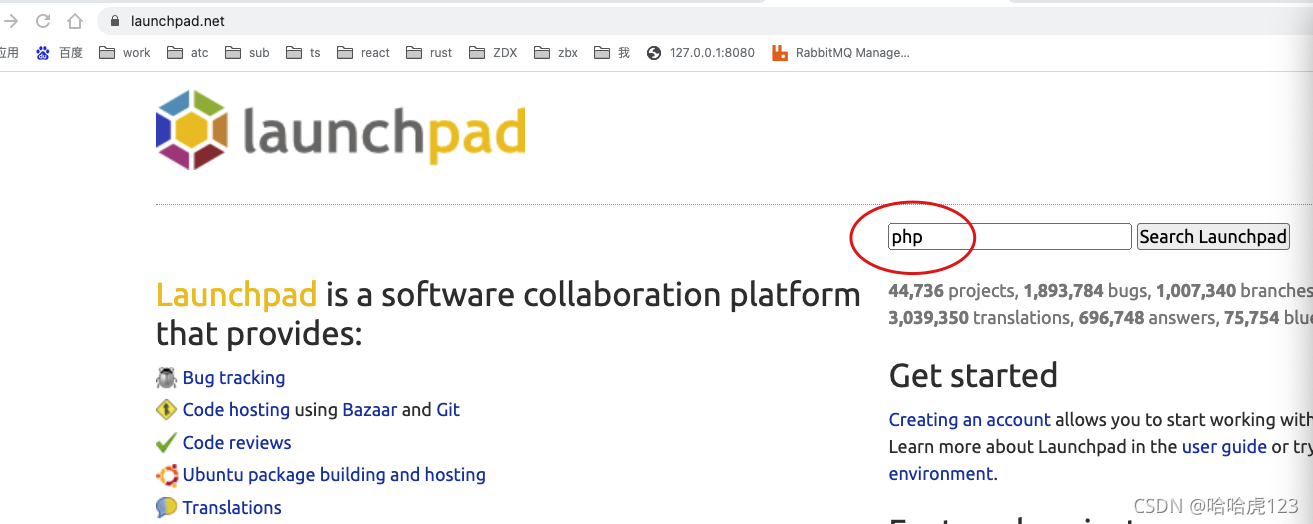Image resolution: width=1313 pixels, height=524 pixels.
Task: Open the 百度 bookmark
Action: tap(60, 53)
